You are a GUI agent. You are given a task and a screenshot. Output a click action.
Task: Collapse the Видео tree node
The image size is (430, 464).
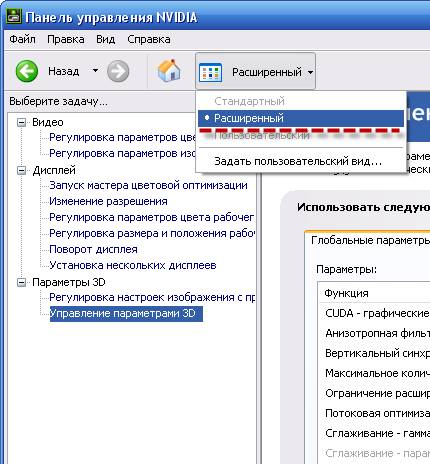[x=21, y=123]
